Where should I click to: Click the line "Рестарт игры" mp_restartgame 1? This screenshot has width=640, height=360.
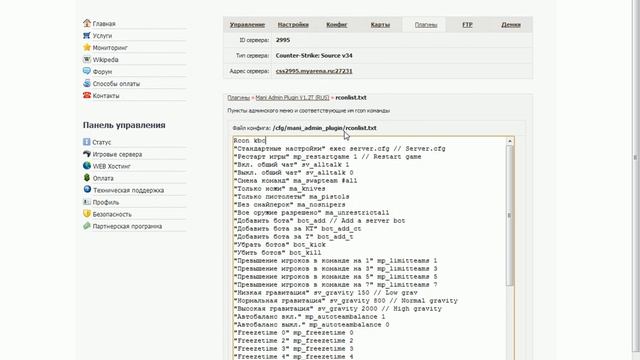click(x=327, y=157)
